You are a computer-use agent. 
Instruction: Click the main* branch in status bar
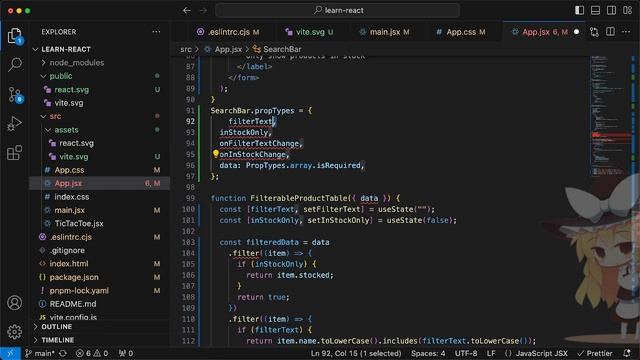point(40,353)
